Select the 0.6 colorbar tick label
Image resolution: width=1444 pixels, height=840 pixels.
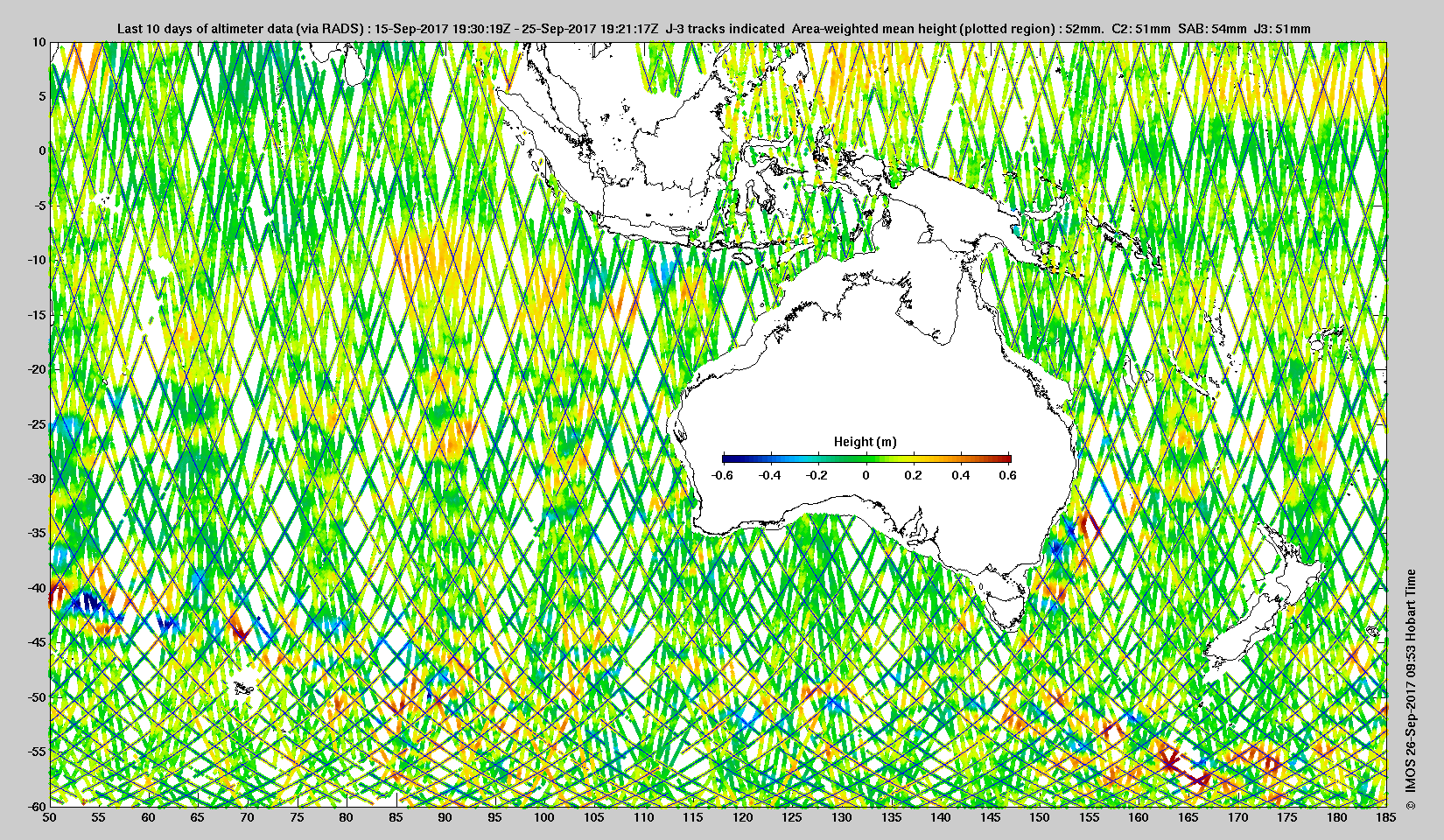pos(1007,475)
